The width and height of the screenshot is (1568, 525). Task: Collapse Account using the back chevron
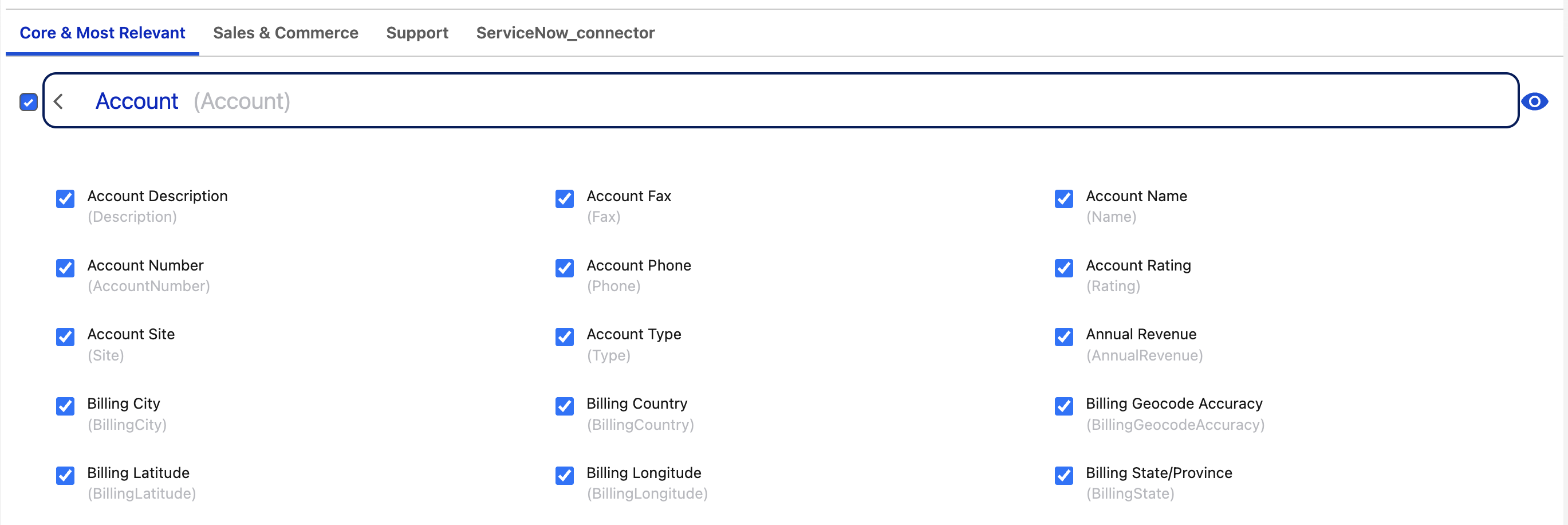58,101
